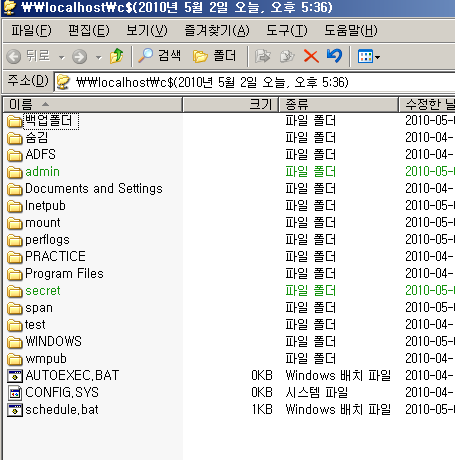
Task: Click 시스템 파일 type of CONFIG.SYS
Action: point(316,392)
